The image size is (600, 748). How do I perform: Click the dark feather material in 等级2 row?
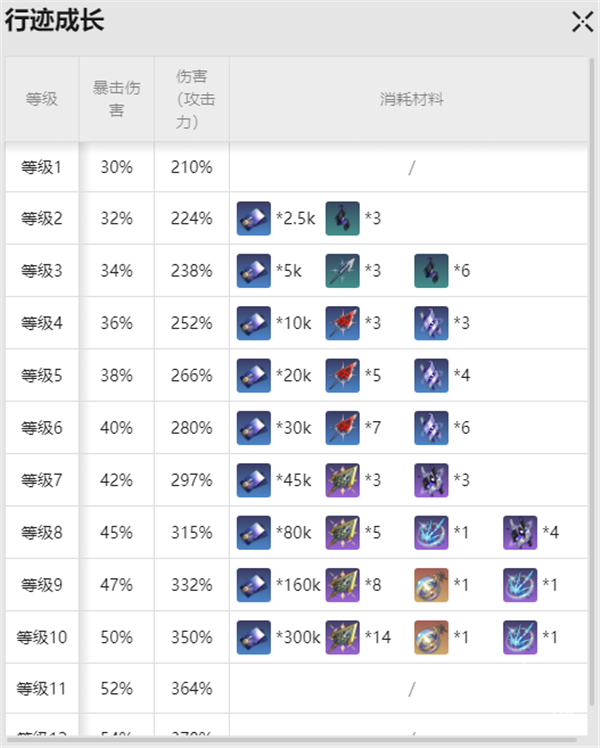(x=342, y=218)
